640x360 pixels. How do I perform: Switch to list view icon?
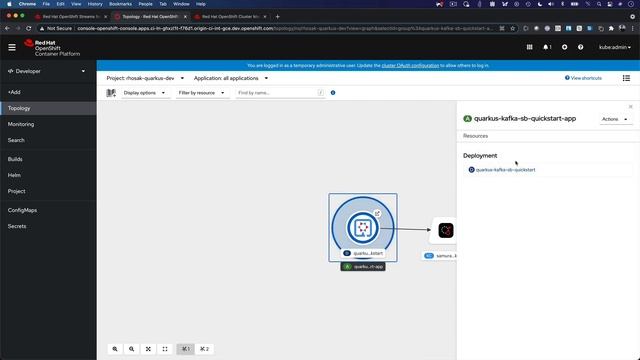(626, 78)
